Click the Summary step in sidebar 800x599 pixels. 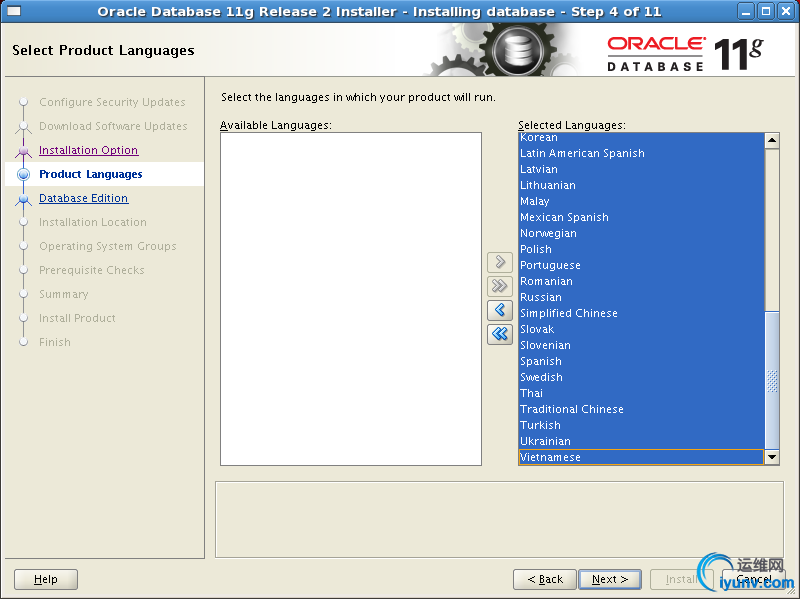[x=64, y=294]
